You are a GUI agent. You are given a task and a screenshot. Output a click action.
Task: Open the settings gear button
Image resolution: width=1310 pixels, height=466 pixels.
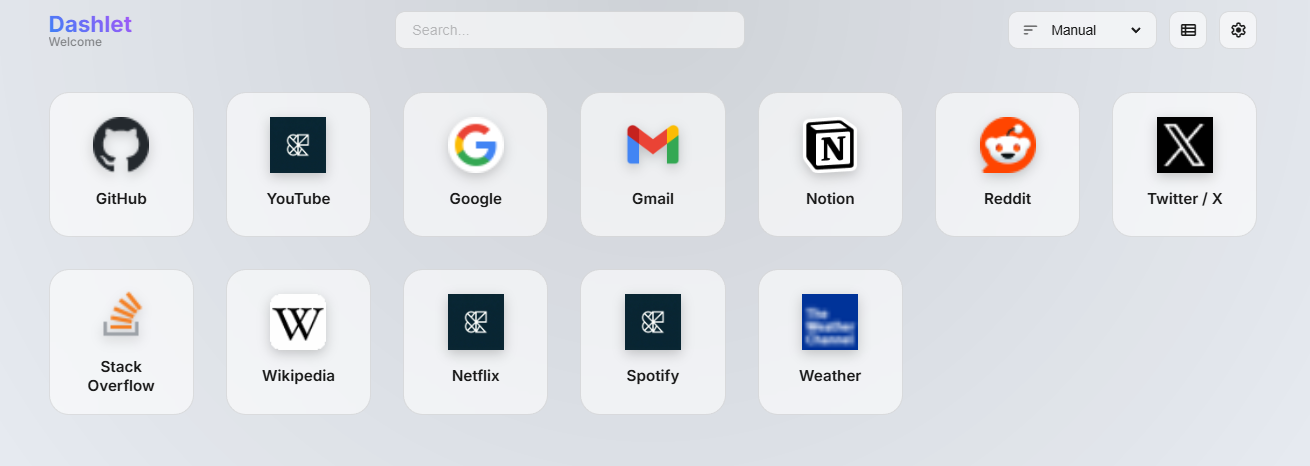pyautogui.click(x=1238, y=30)
